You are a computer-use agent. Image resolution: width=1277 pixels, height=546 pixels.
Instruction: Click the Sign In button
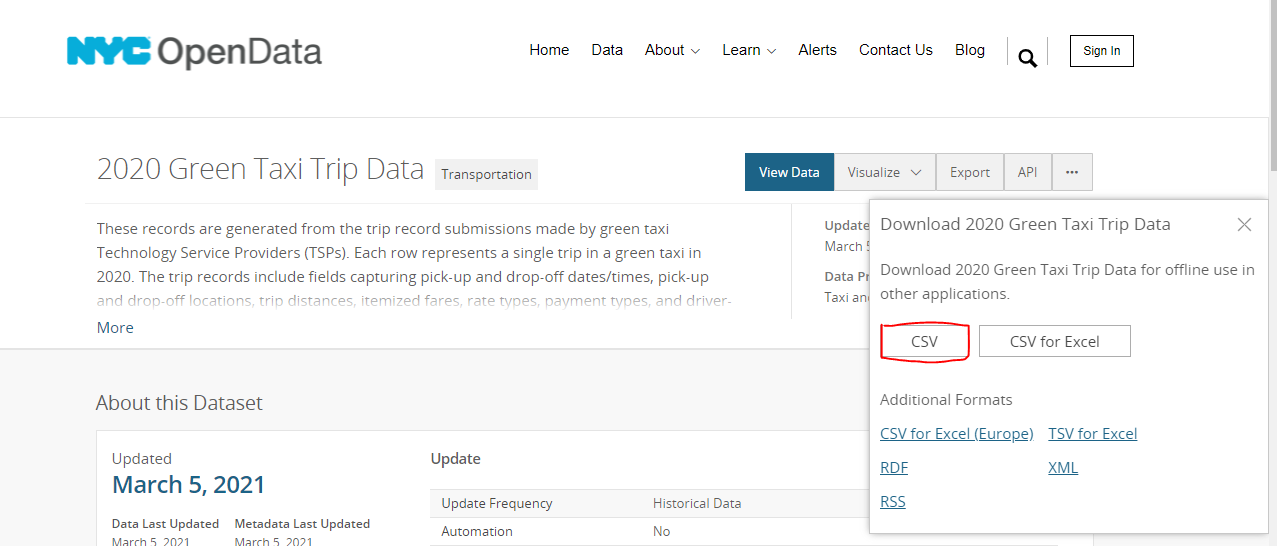click(x=1102, y=51)
